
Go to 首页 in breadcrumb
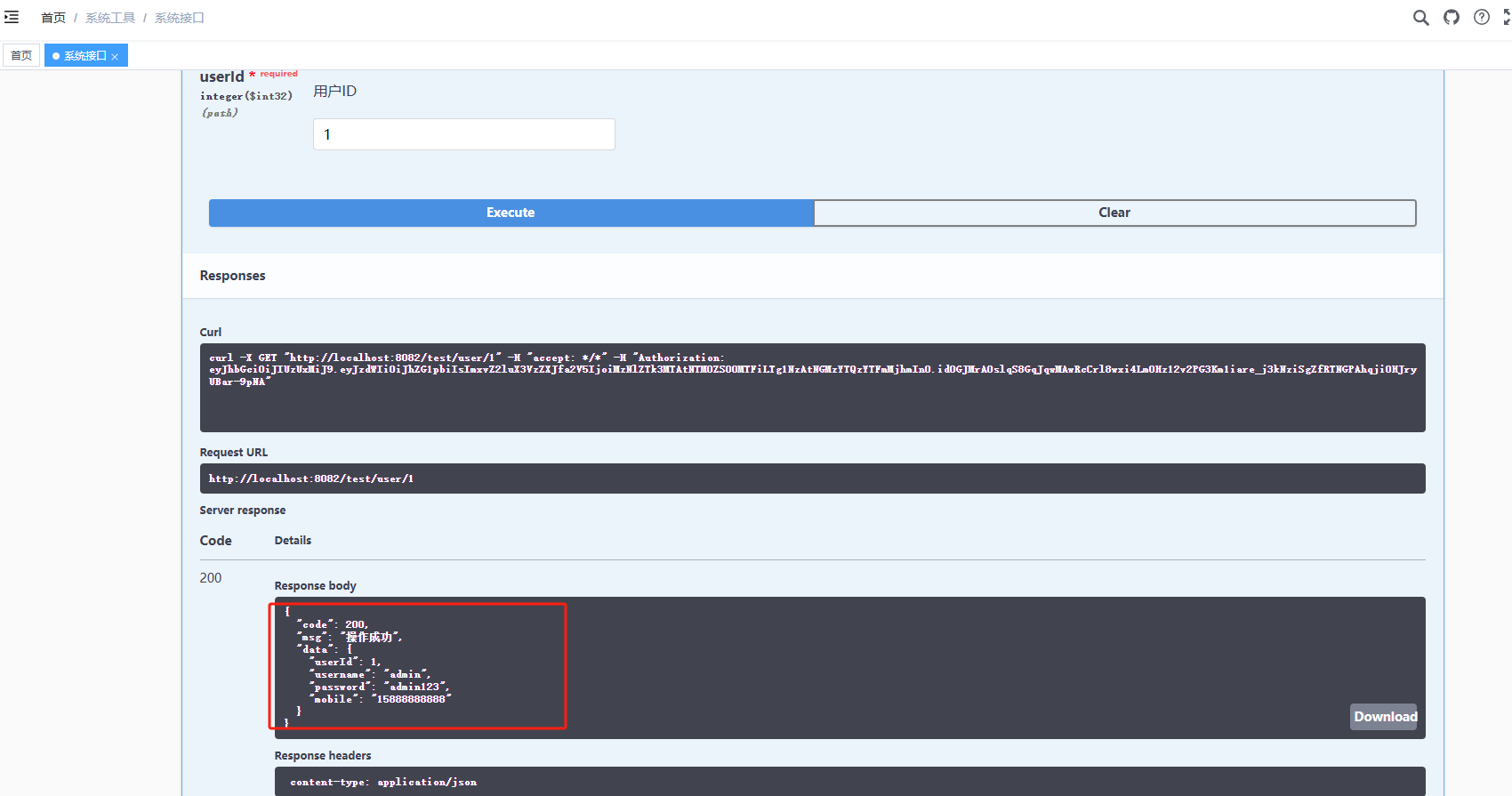[53, 18]
